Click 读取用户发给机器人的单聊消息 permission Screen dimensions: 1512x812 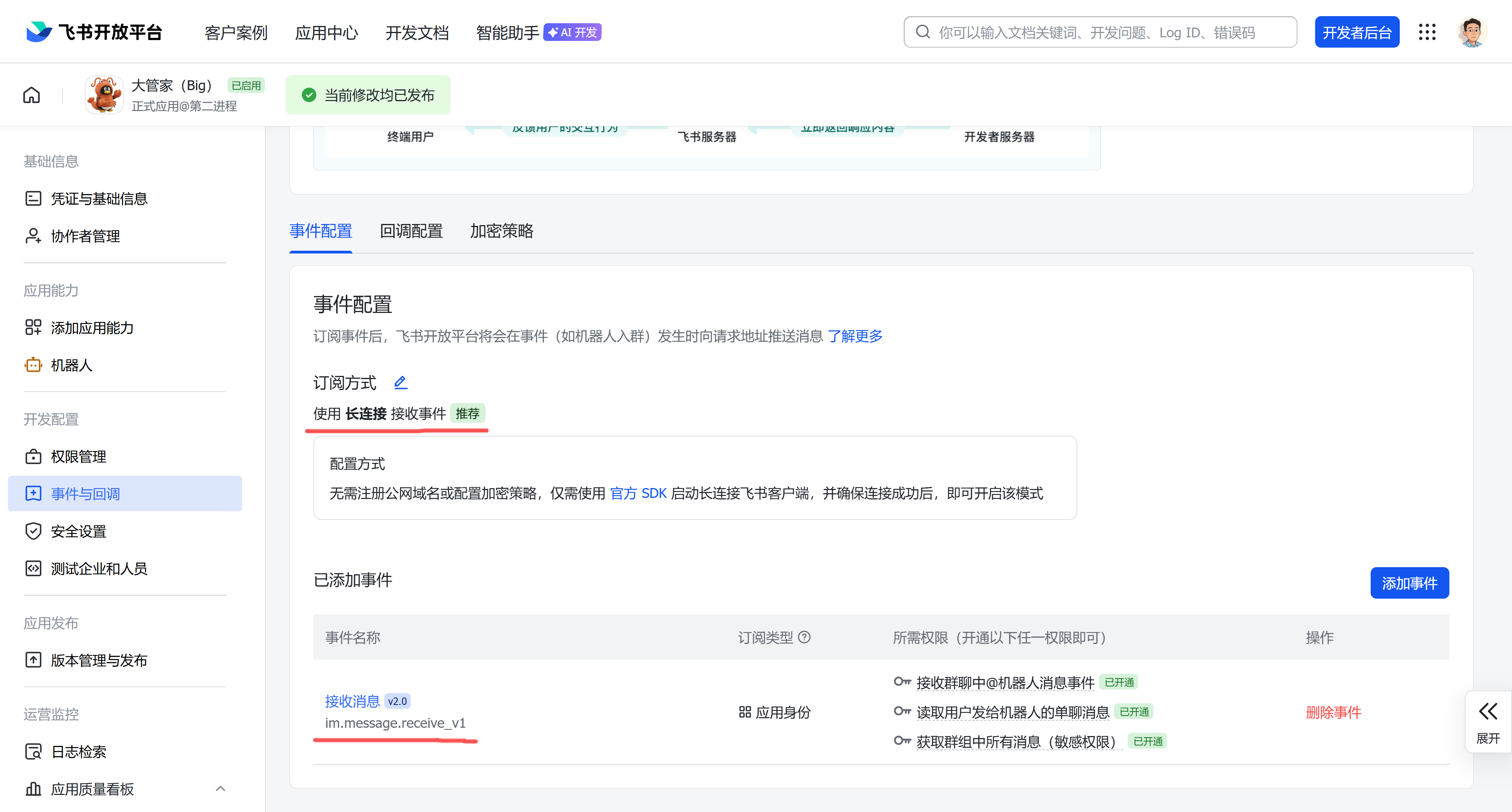pyautogui.click(x=1013, y=712)
